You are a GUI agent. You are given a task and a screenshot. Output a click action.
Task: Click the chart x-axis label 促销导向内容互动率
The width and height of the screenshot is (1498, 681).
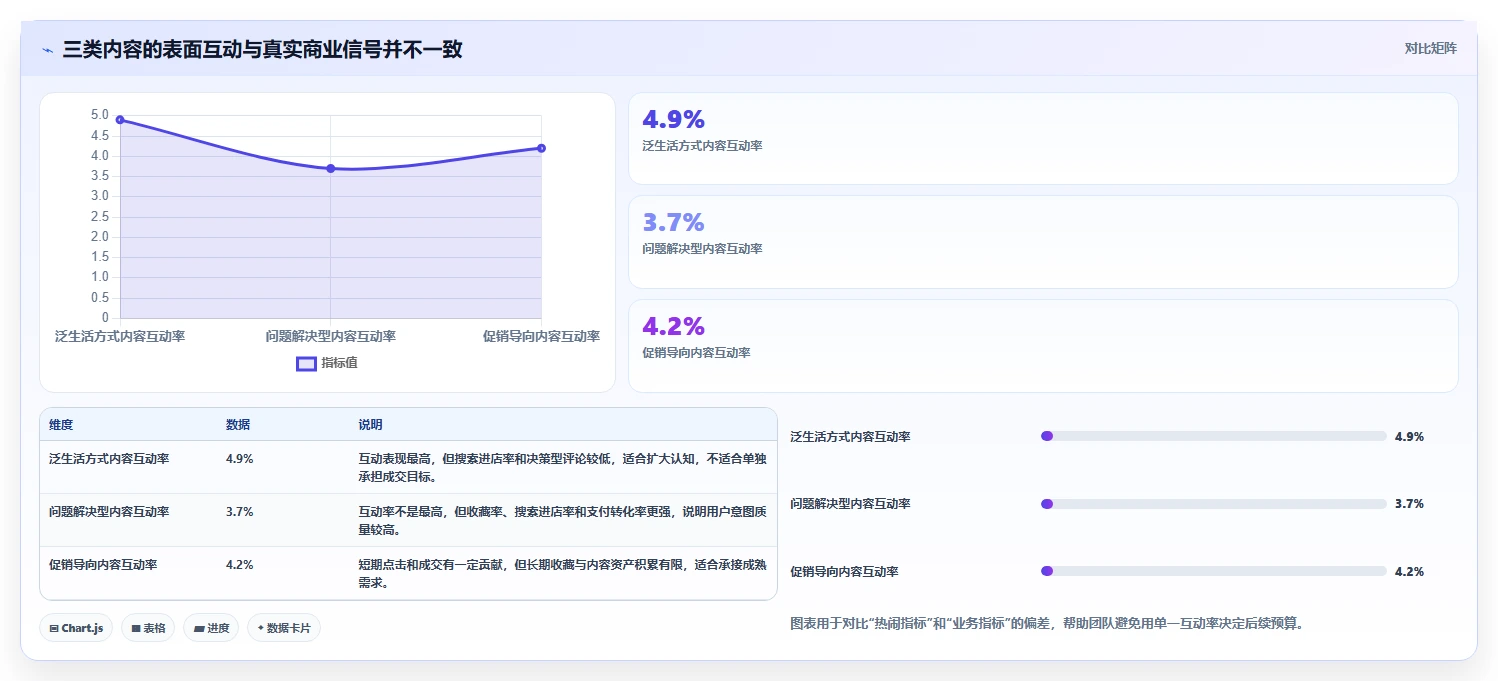click(541, 336)
